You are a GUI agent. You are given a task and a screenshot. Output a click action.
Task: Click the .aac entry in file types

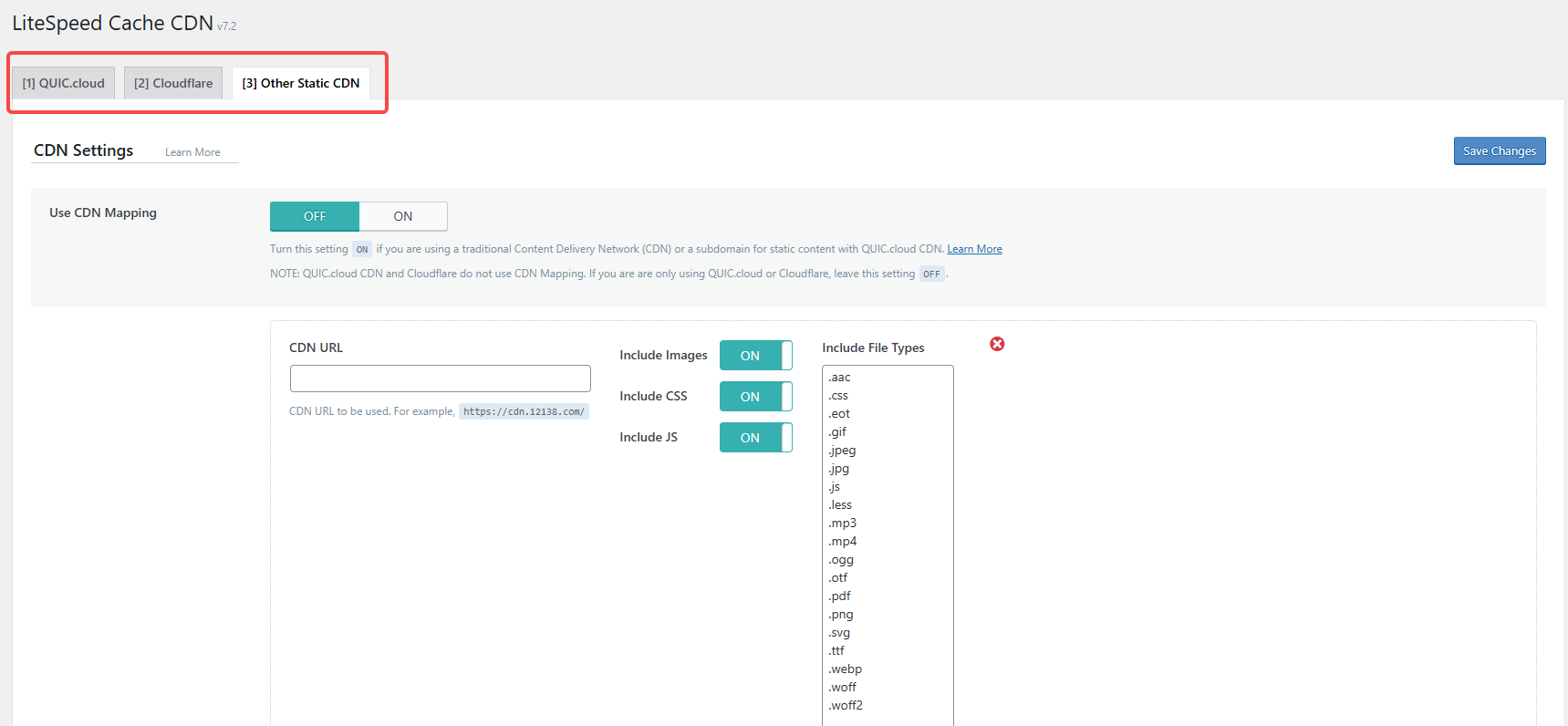coord(840,378)
